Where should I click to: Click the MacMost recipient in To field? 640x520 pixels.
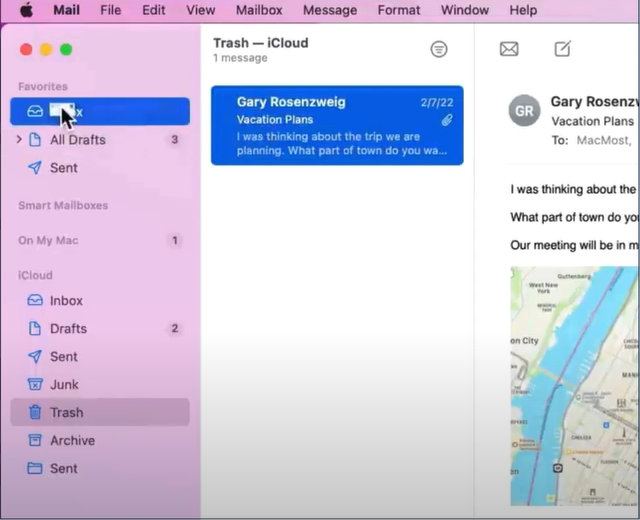point(604,140)
